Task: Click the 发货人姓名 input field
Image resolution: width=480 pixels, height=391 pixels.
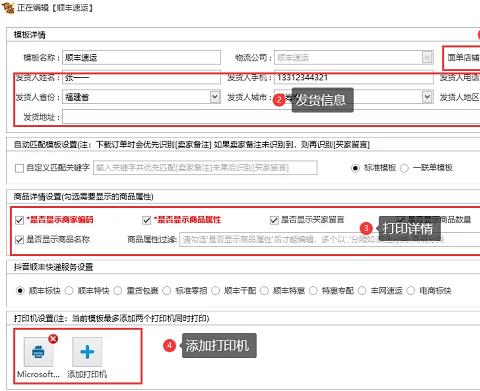Action: (x=141, y=77)
